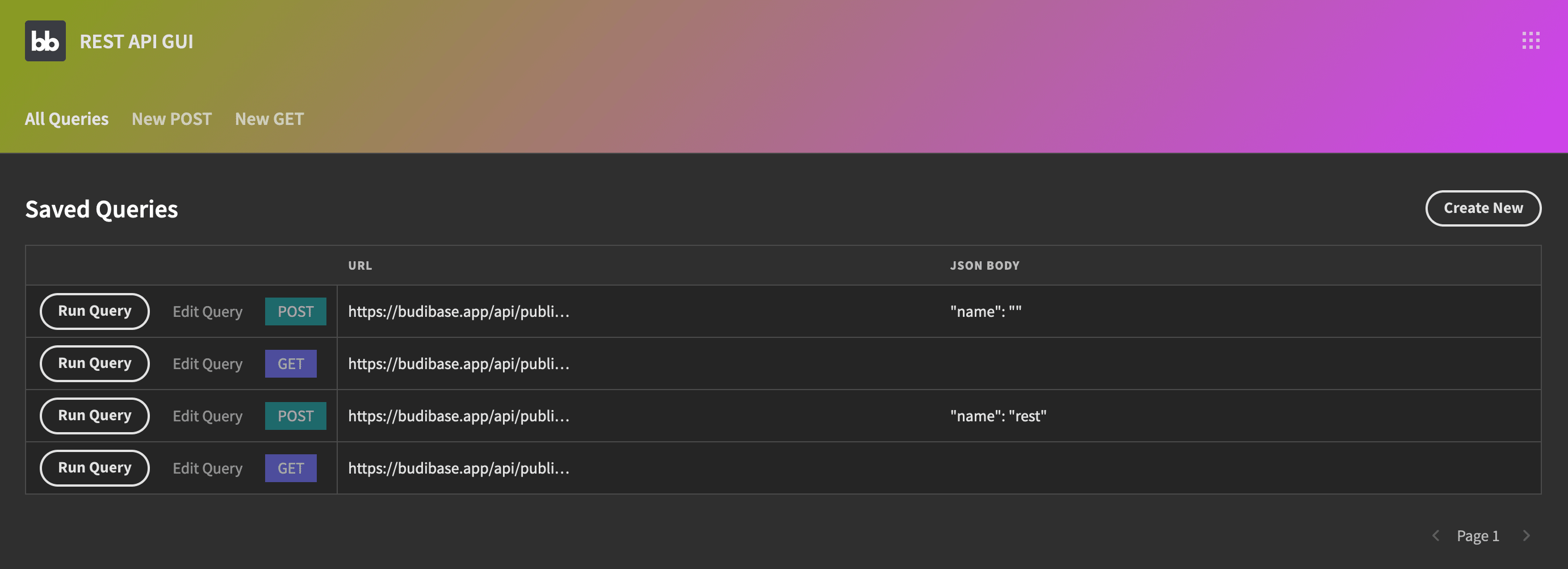The width and height of the screenshot is (1568, 569).
Task: Open the New GET tab
Action: [x=269, y=119]
